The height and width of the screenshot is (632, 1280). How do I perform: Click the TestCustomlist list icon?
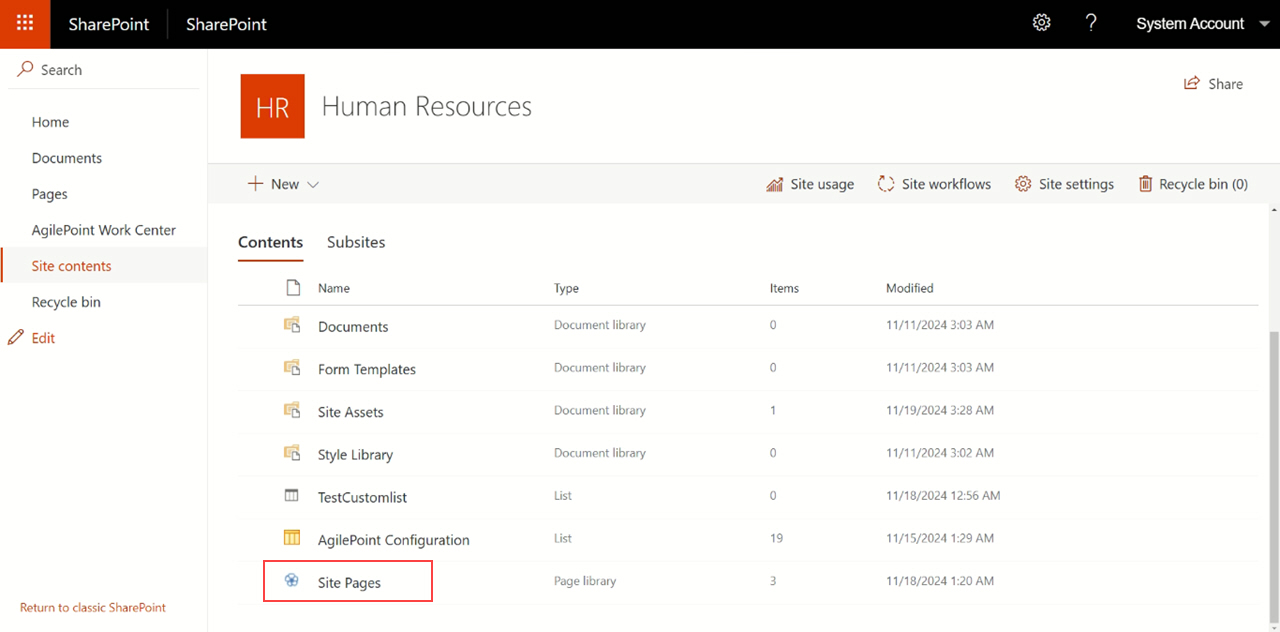(292, 496)
